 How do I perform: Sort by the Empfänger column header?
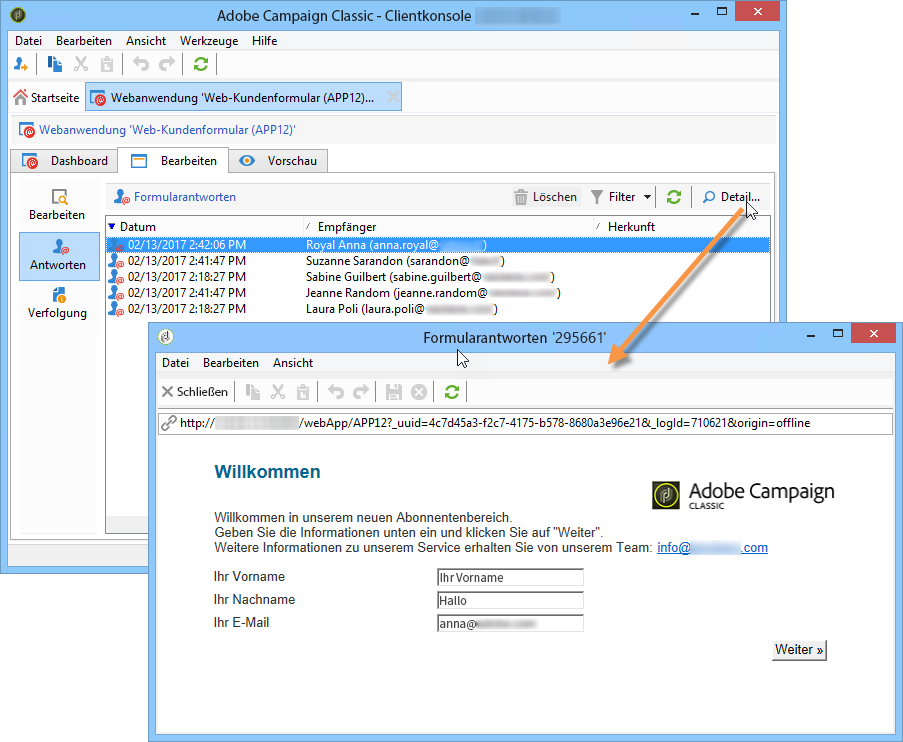click(448, 227)
